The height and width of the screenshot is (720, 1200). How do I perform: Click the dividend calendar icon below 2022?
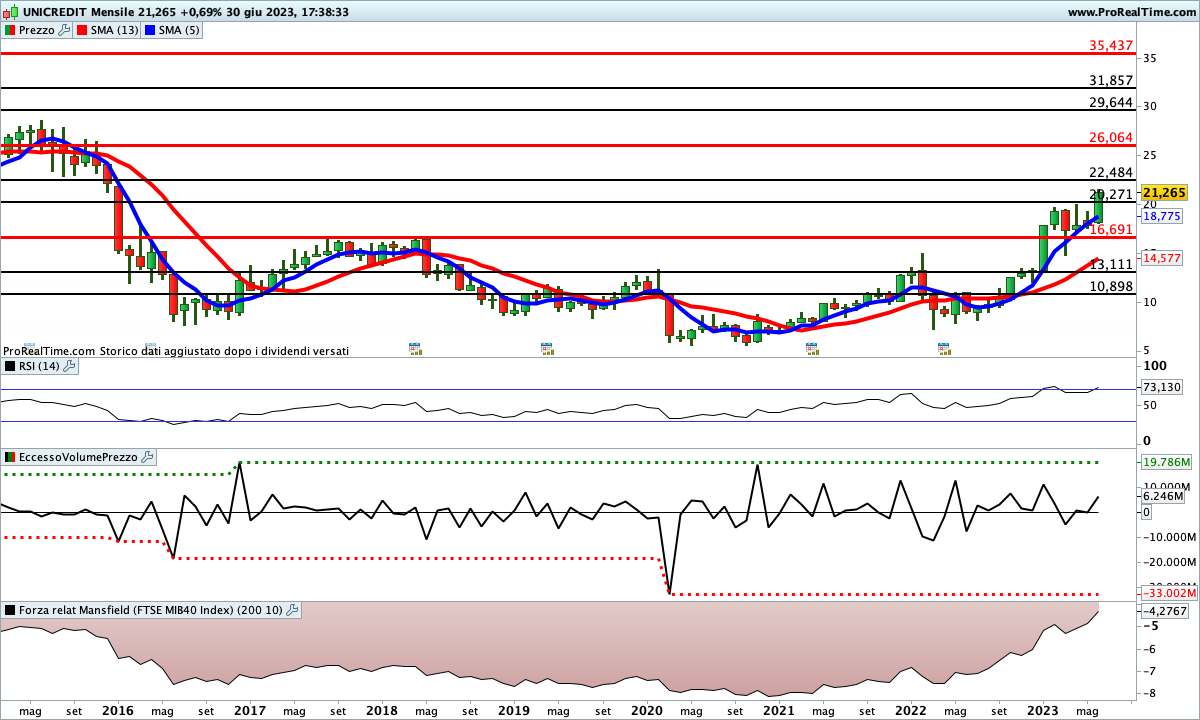pos(944,348)
